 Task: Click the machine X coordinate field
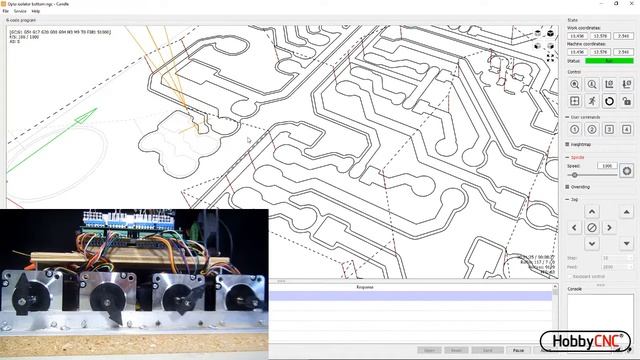click(x=577, y=52)
